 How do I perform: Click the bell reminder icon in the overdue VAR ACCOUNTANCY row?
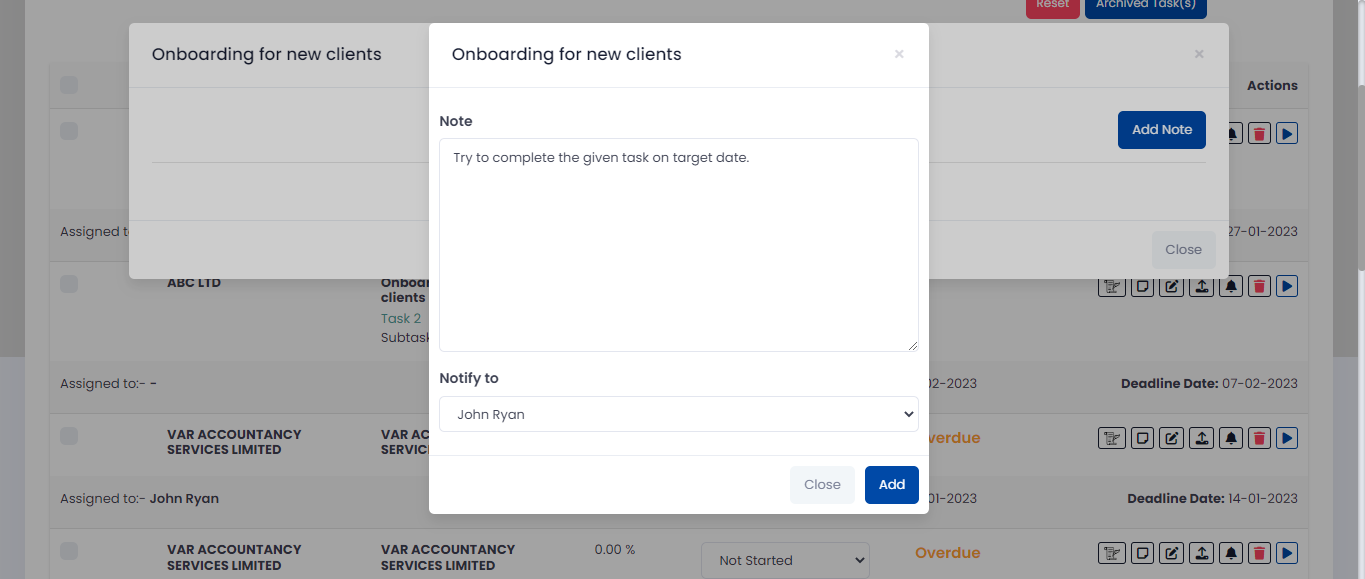1230,438
